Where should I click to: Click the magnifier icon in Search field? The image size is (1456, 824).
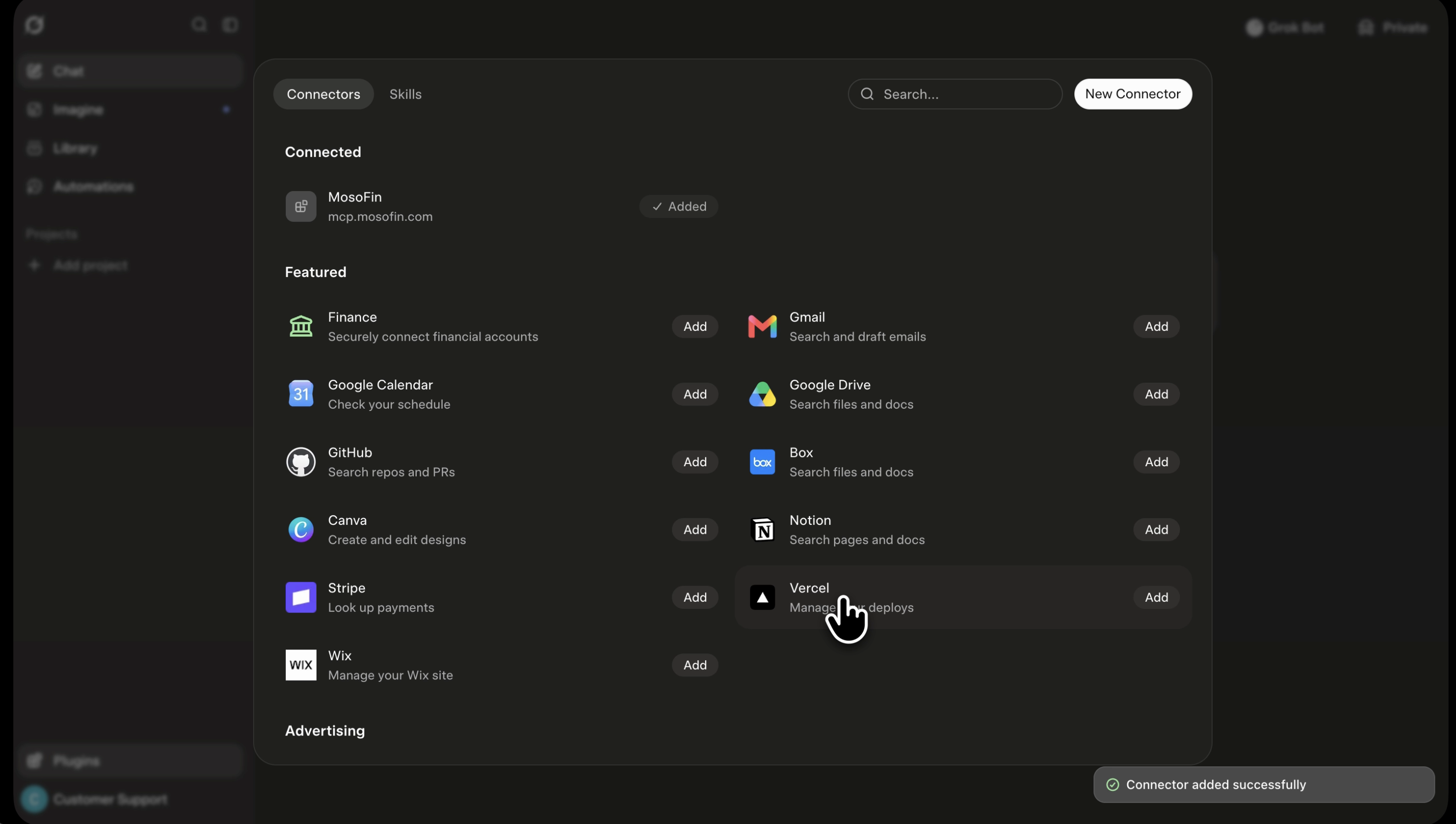pyautogui.click(x=867, y=94)
